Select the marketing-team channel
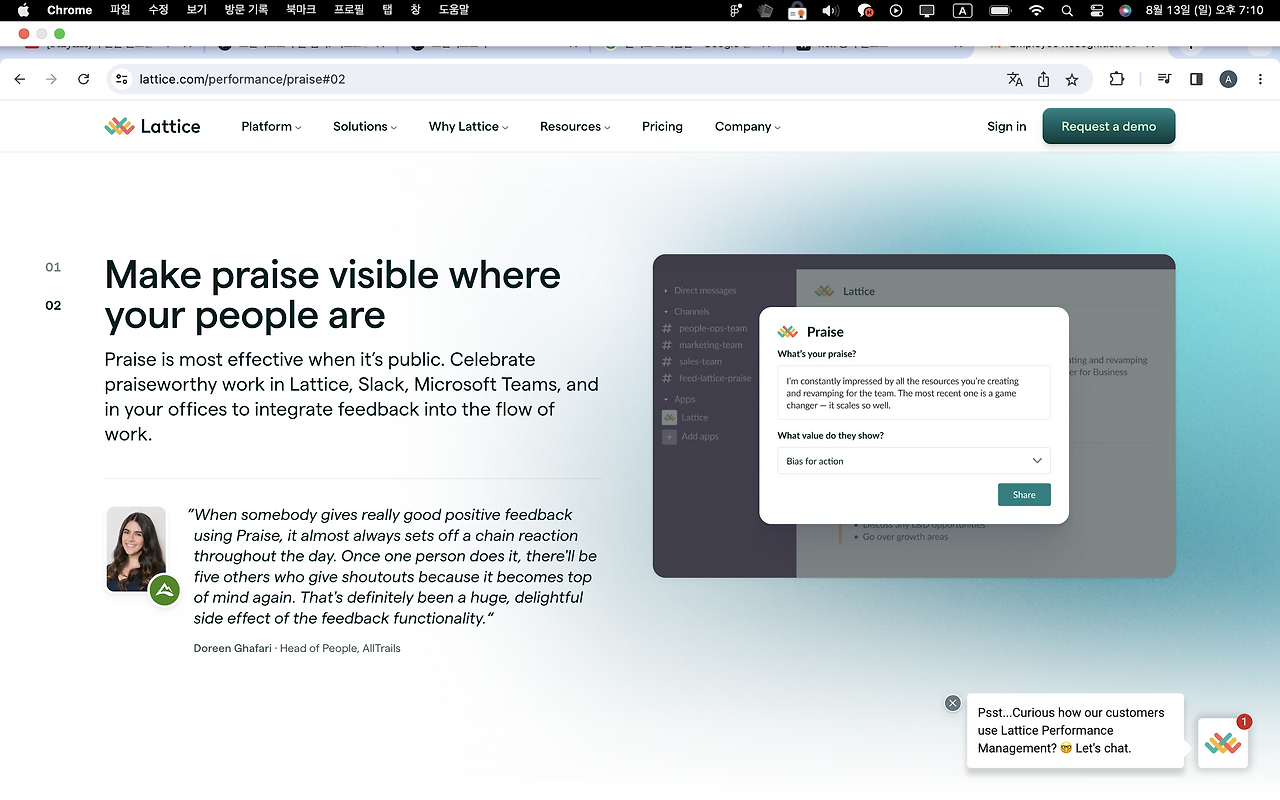 [711, 345]
